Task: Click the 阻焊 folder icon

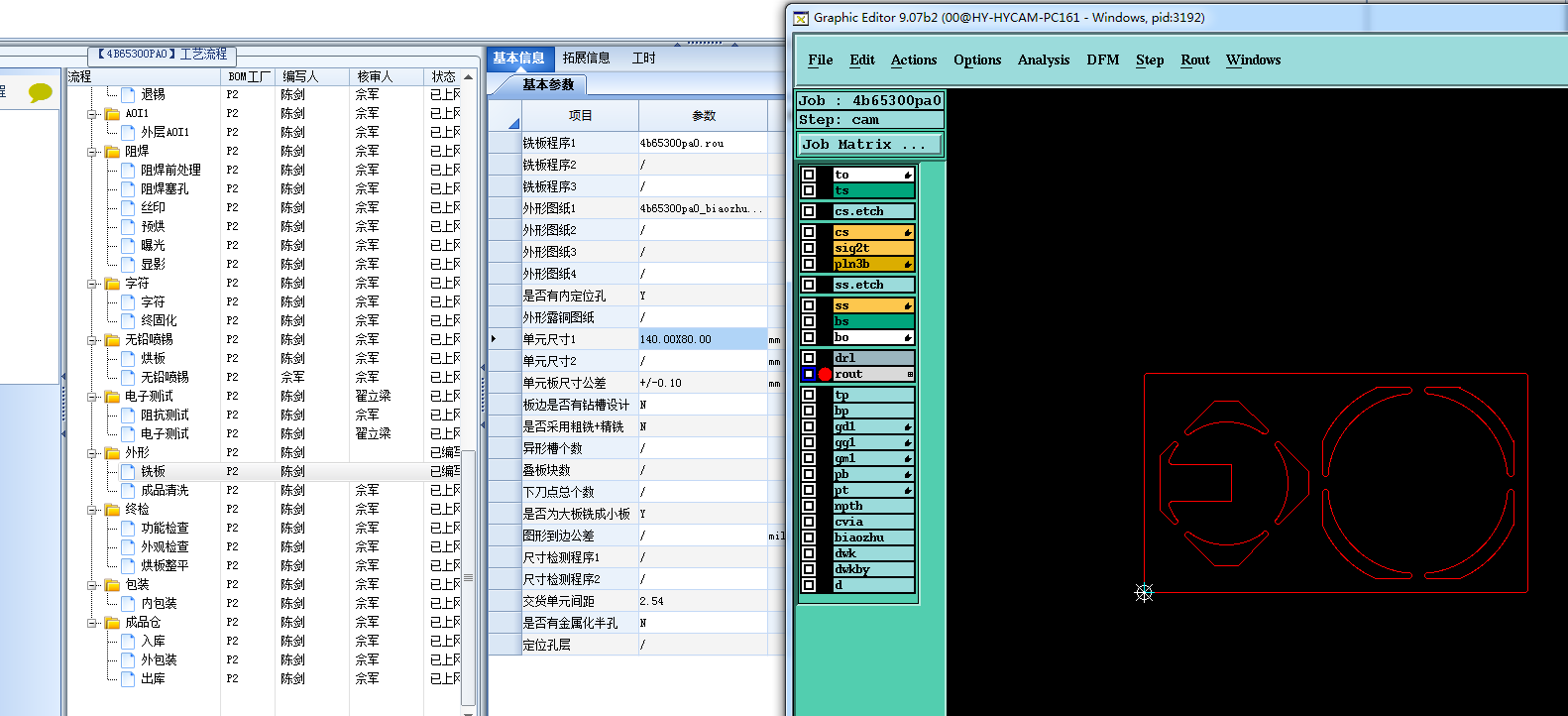Action: click(x=112, y=152)
